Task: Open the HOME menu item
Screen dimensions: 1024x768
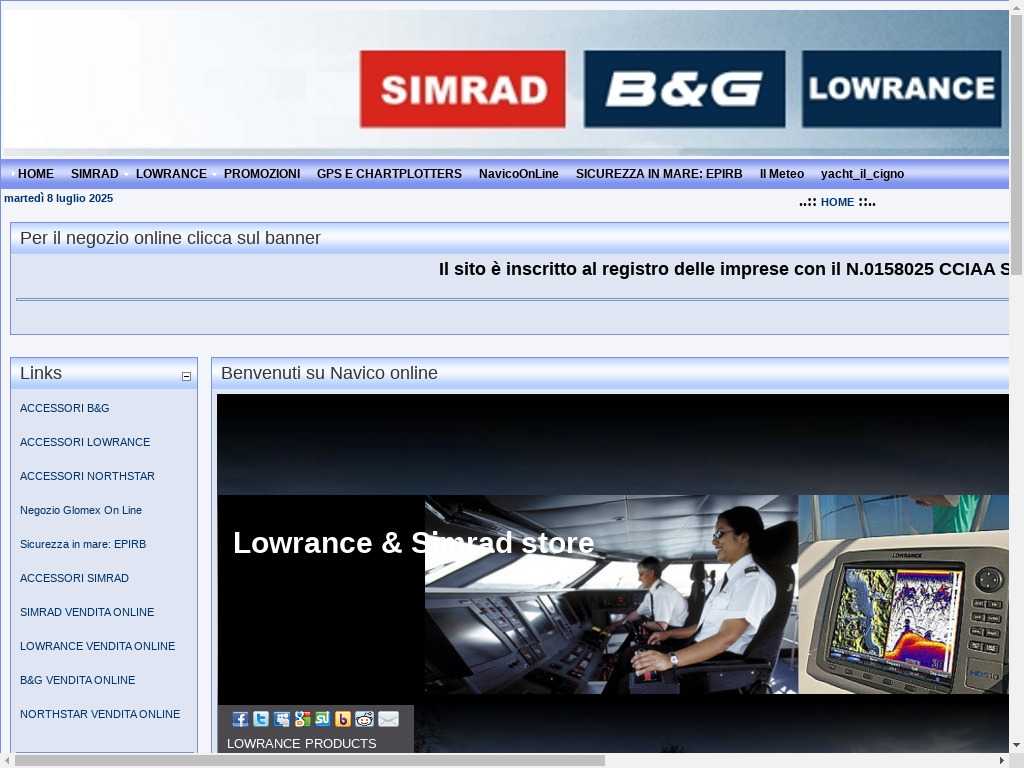Action: click(36, 174)
